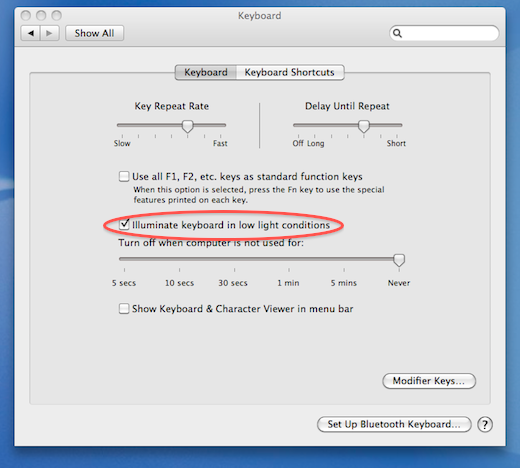Open the Modifier Keys dialog
The width and height of the screenshot is (520, 468).
pyautogui.click(x=429, y=381)
